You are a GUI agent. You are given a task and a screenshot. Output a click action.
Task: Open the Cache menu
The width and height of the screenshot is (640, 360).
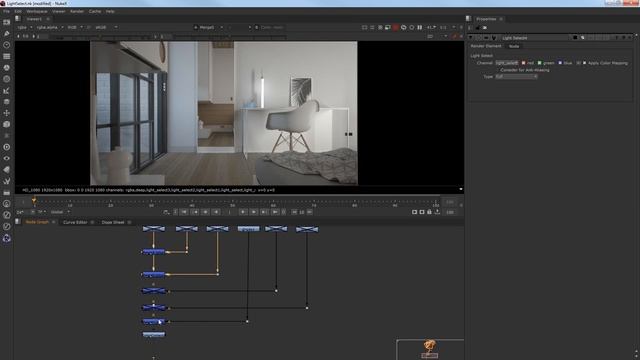click(95, 11)
